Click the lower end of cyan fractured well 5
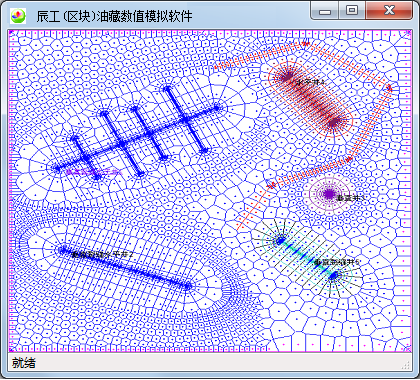The image size is (420, 380). tap(334, 275)
